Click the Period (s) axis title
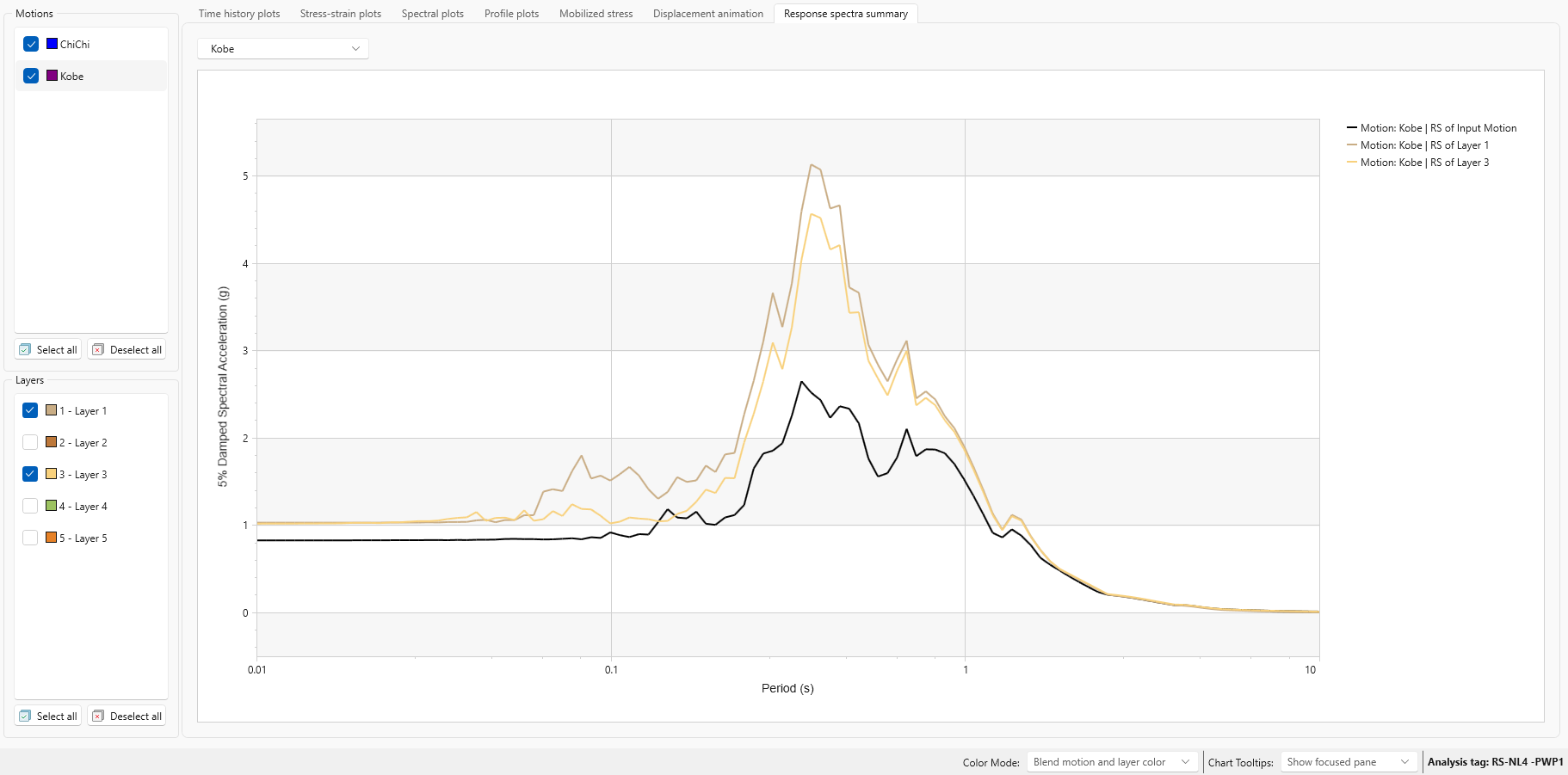This screenshot has height=775, width=1568. (x=787, y=688)
